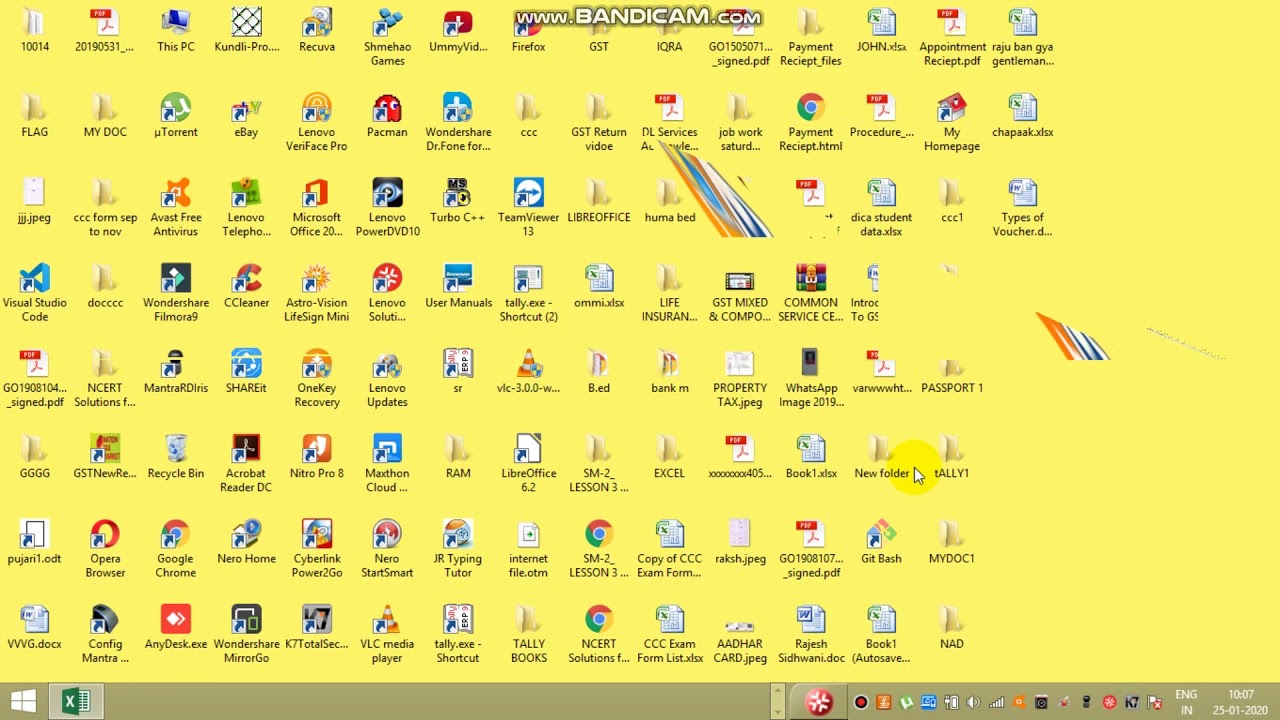Image resolution: width=1280 pixels, height=720 pixels.
Task: Launch Turbo C++ shortcut
Action: pos(458,201)
